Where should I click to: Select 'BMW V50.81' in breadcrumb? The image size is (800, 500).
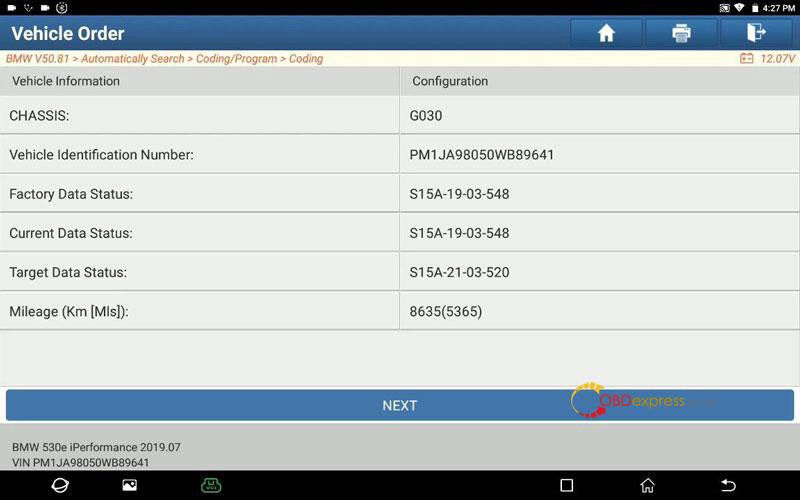37,58
